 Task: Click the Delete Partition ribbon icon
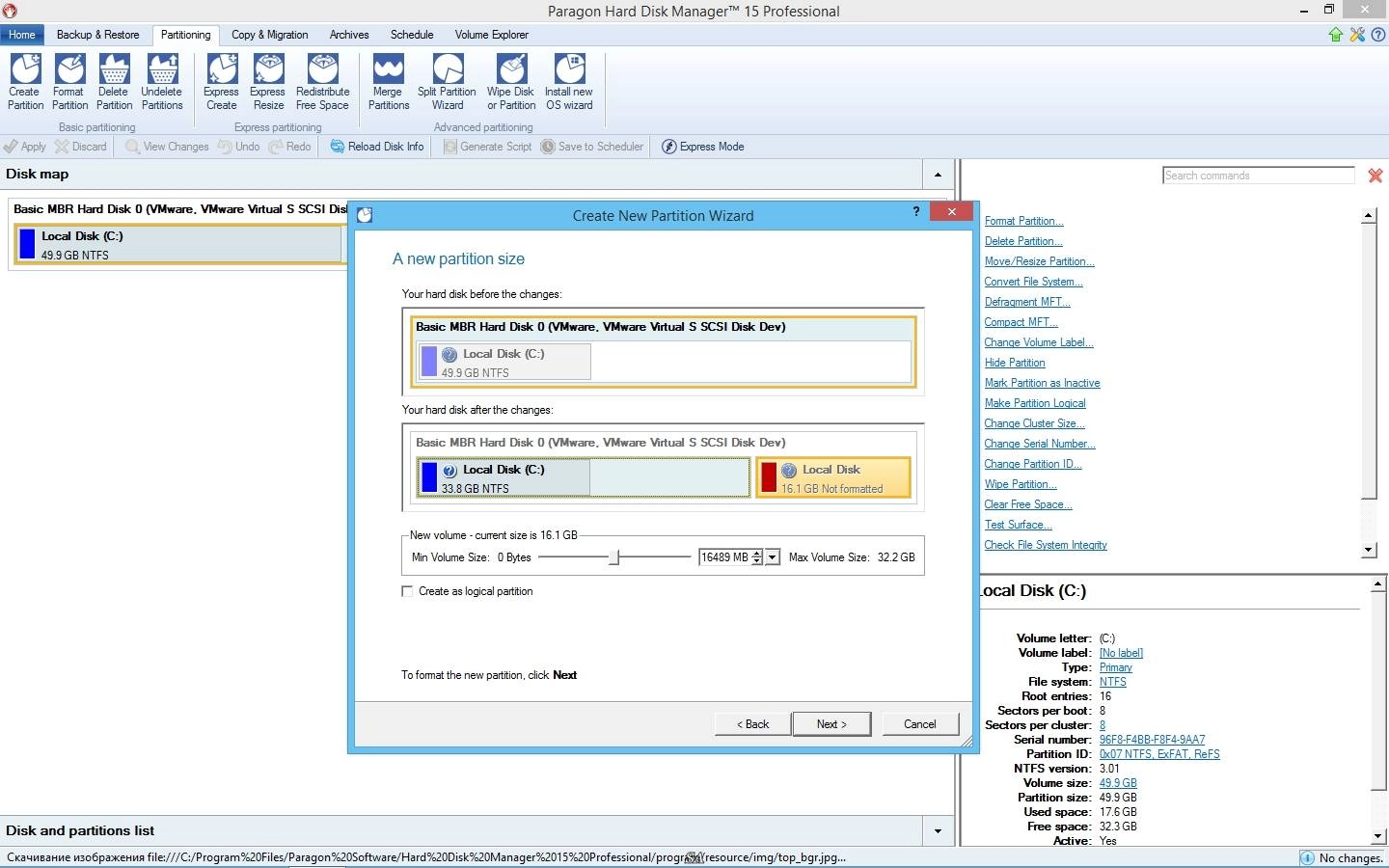(x=114, y=81)
